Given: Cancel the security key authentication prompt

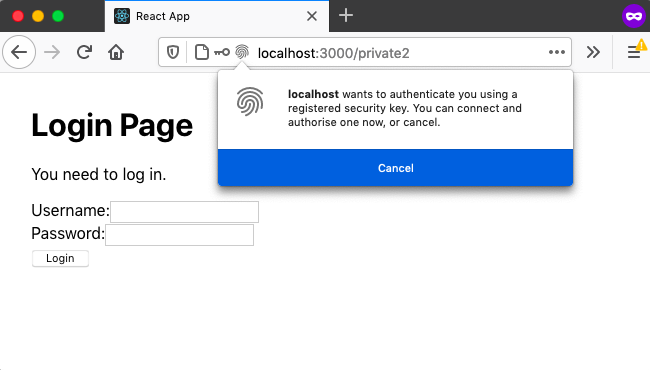Looking at the screenshot, I should [x=395, y=168].
